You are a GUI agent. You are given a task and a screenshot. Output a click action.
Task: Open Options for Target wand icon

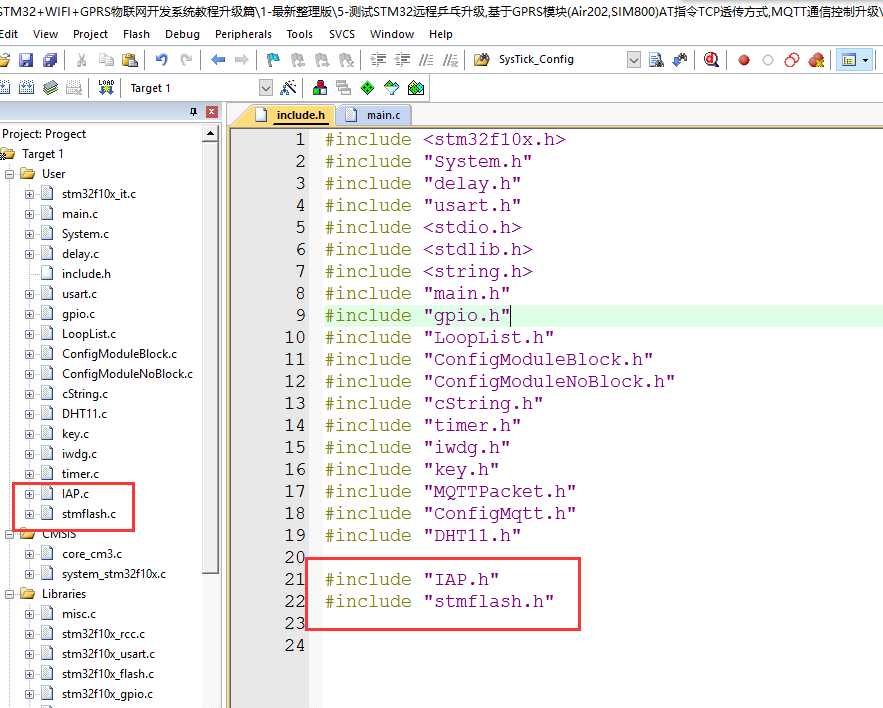coord(288,88)
